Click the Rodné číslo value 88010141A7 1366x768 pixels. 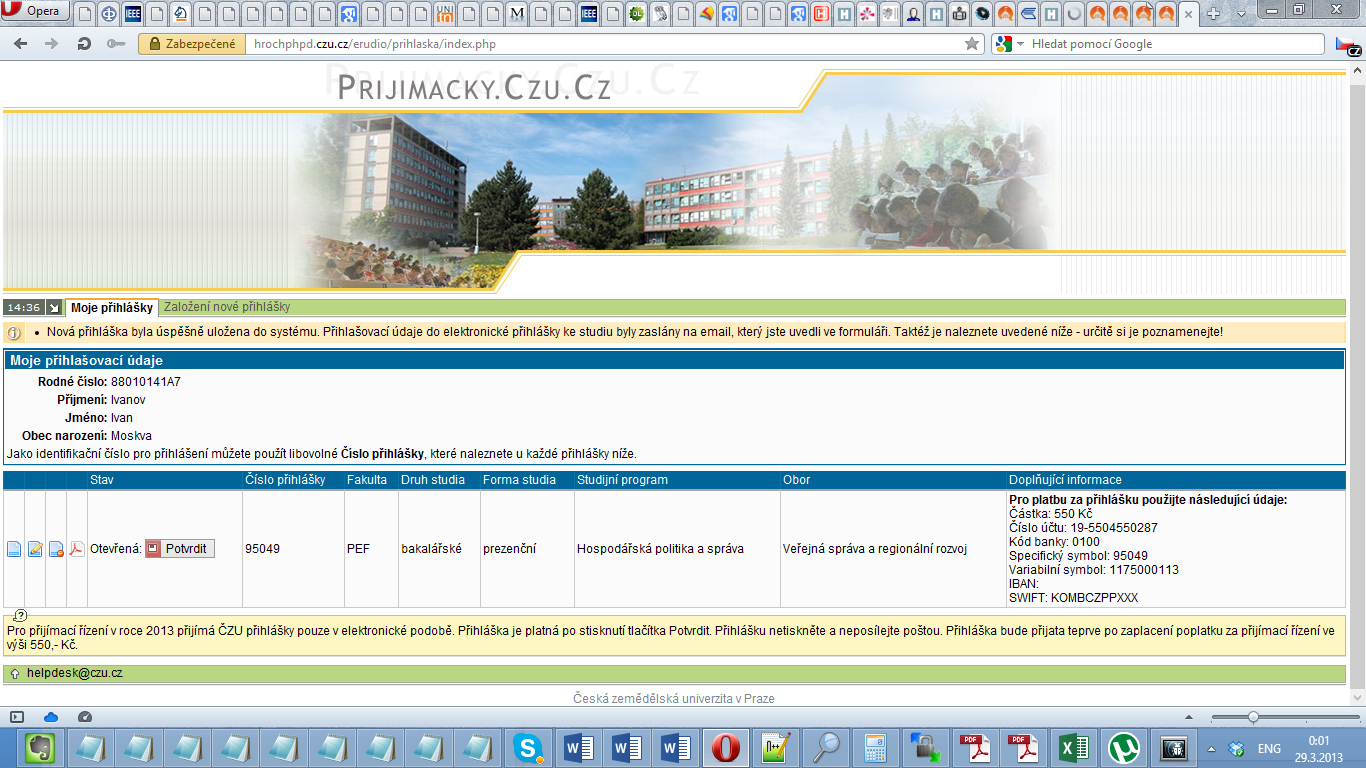(x=146, y=382)
